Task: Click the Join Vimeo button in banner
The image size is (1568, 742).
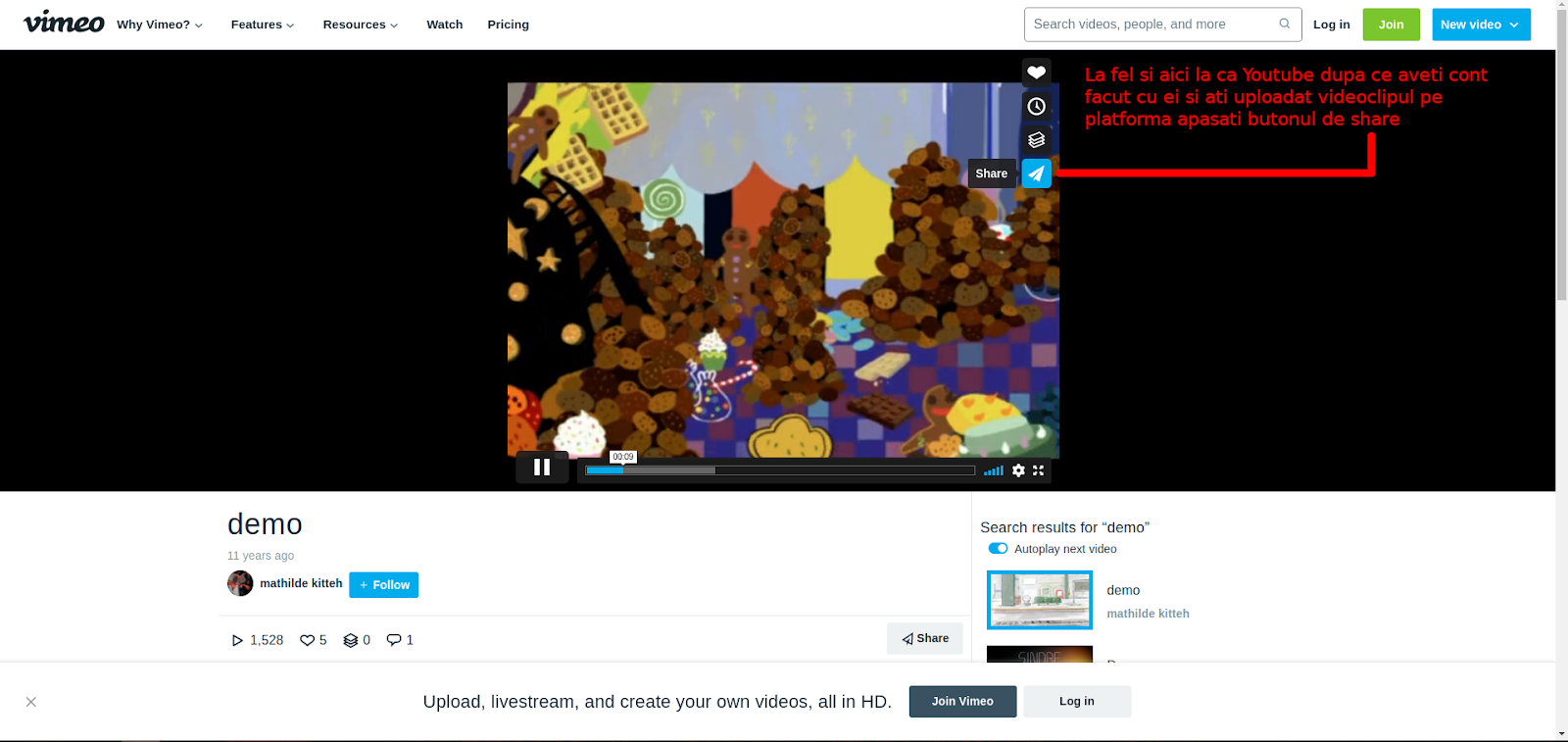Action: [x=962, y=702]
